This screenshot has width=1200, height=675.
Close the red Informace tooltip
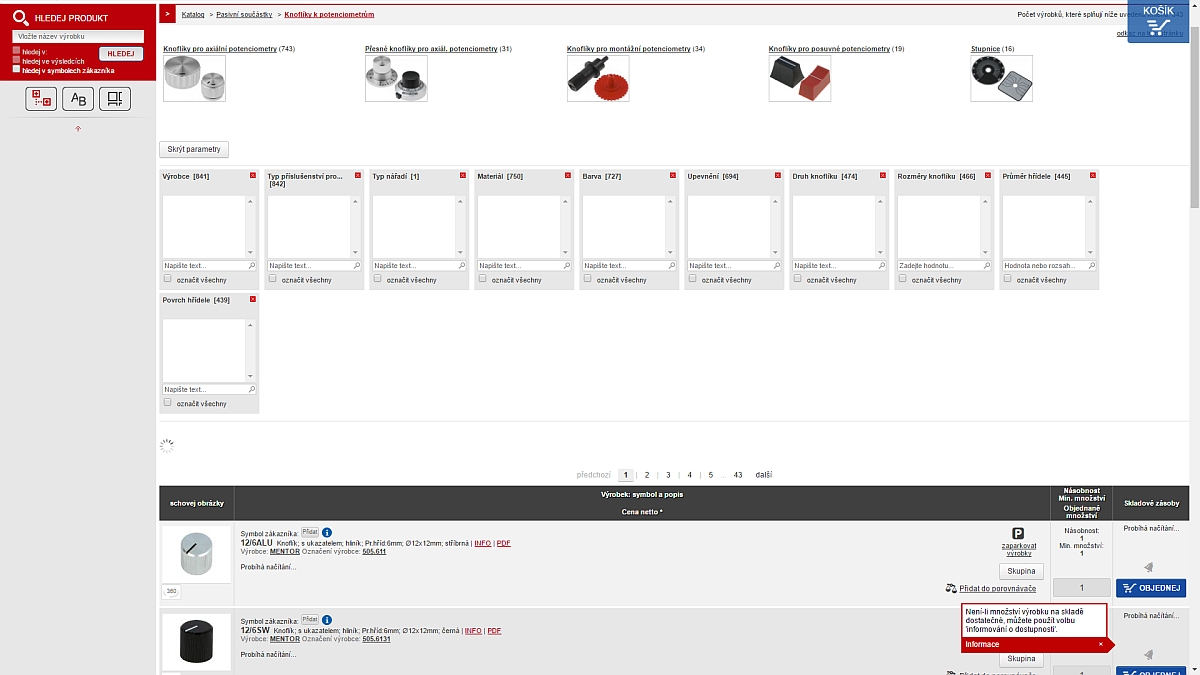point(1101,644)
